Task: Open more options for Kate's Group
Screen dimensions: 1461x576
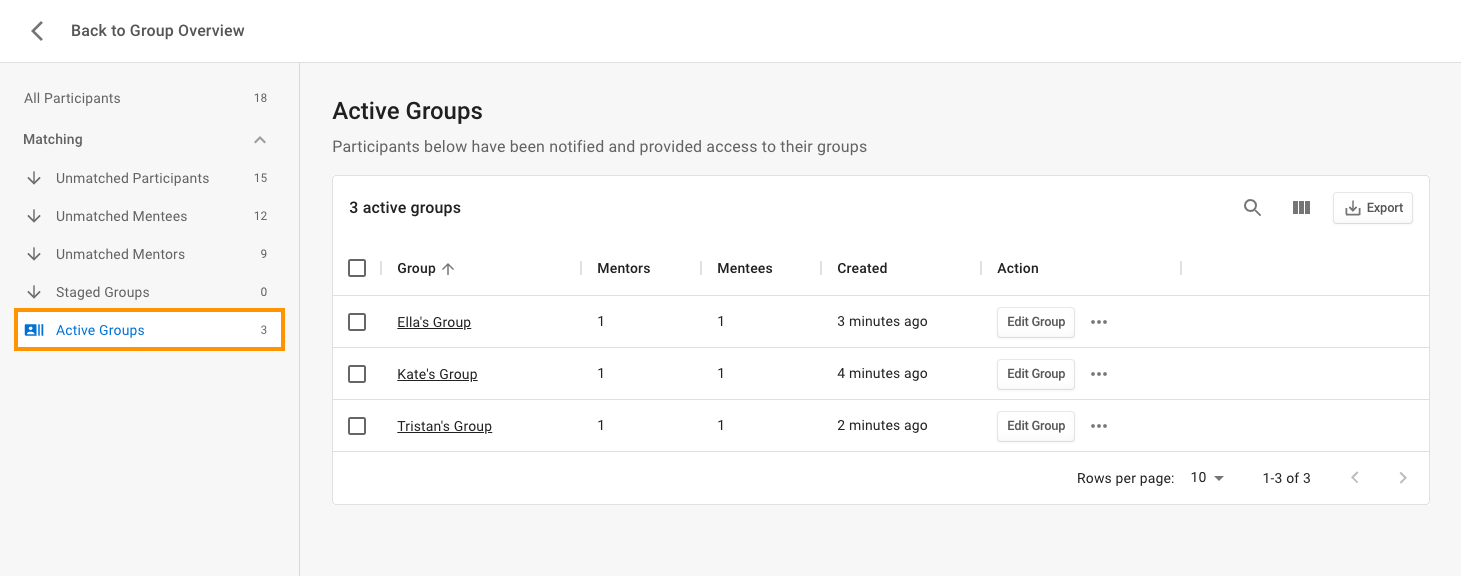Action: 1099,374
